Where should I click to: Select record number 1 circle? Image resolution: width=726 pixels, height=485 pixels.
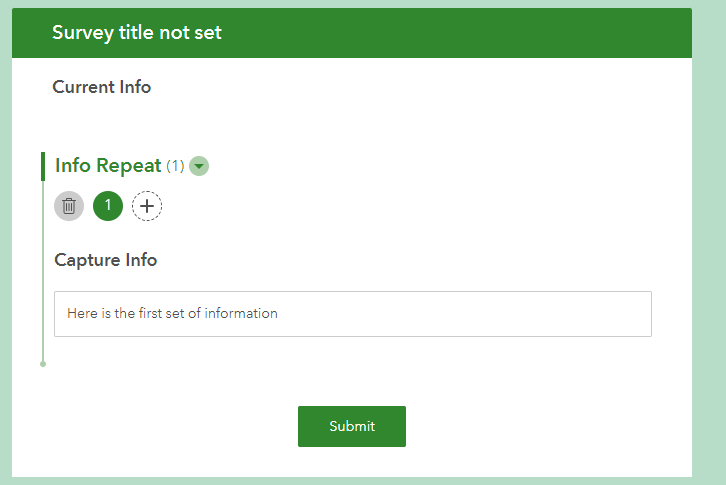(x=108, y=206)
